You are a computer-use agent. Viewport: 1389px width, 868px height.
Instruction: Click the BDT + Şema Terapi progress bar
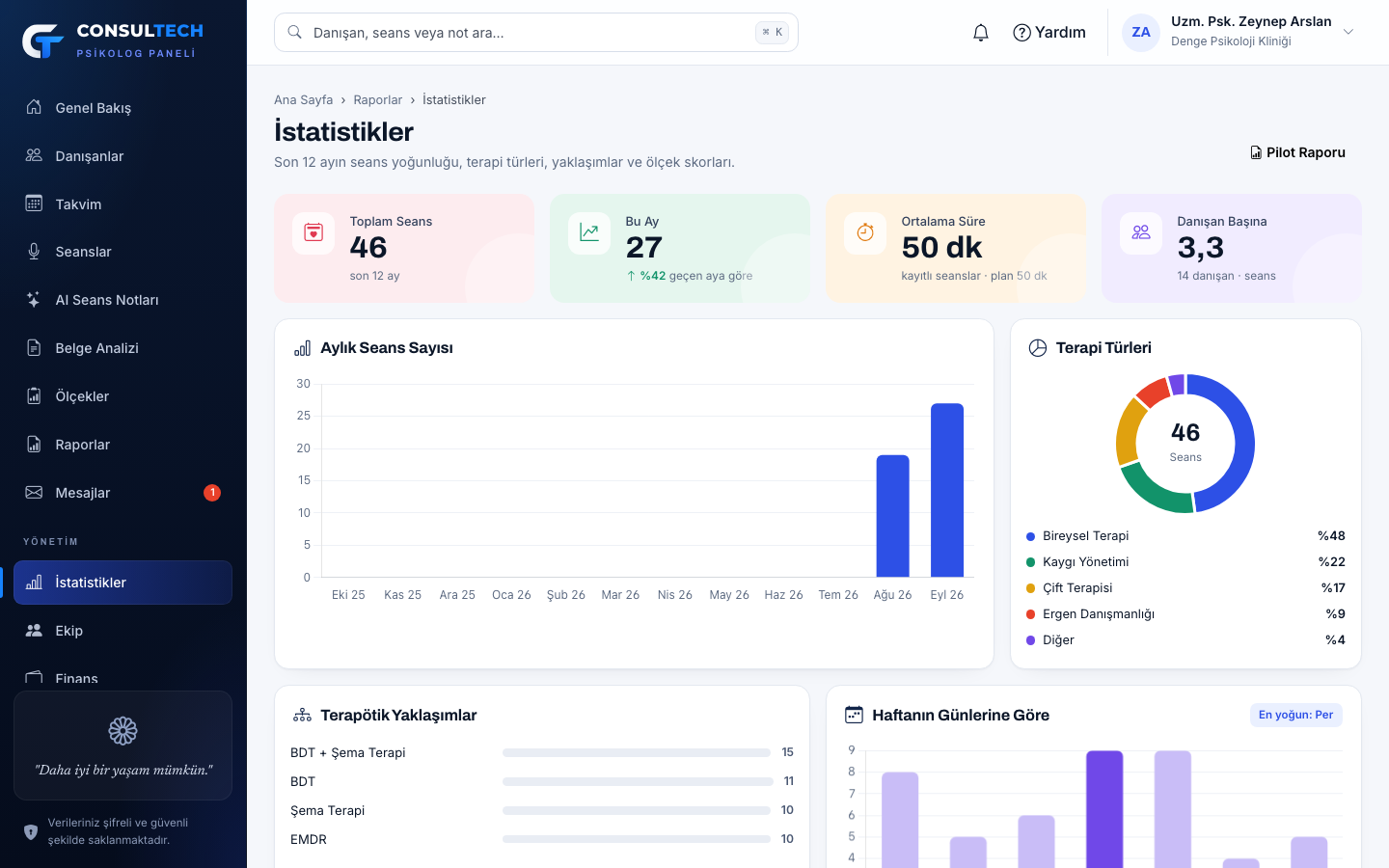638,752
